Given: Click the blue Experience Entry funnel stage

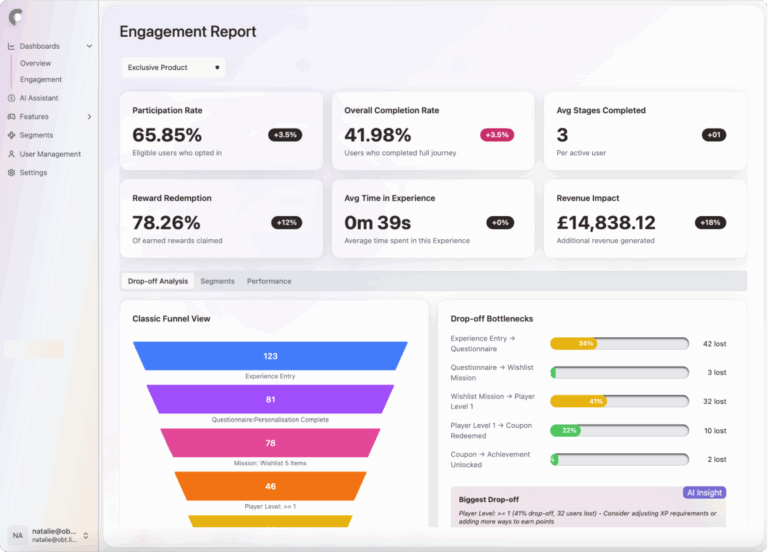Looking at the screenshot, I should pos(270,356).
